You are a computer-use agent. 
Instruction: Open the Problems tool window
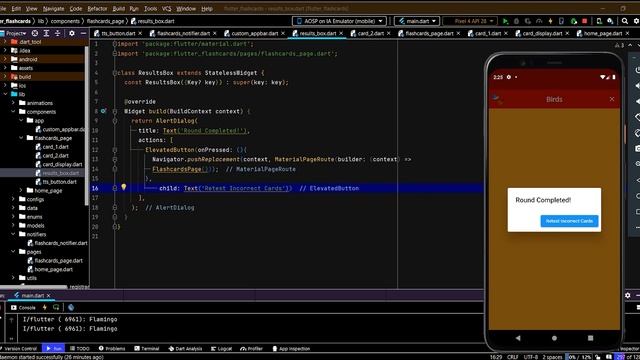112,349
